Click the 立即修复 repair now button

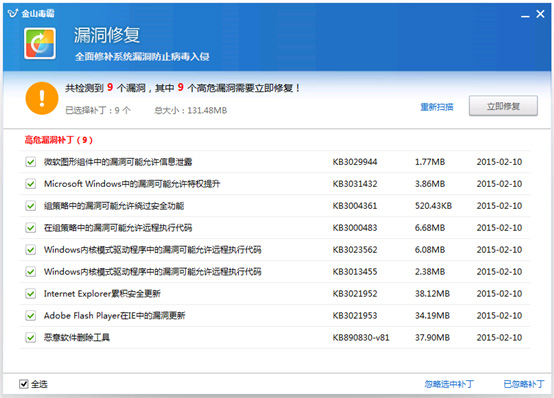coord(503,106)
